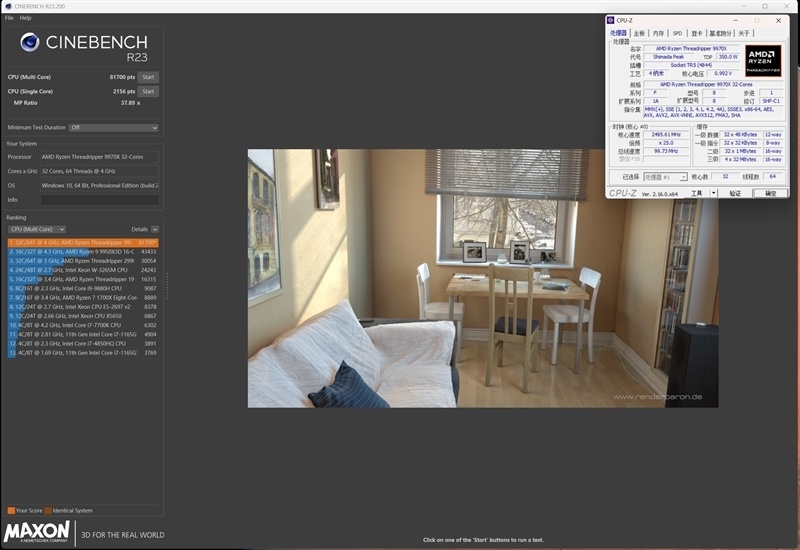Viewport: 800px width, 550px height.
Task: Click the Identical System legend swatch
Action: (x=47, y=511)
